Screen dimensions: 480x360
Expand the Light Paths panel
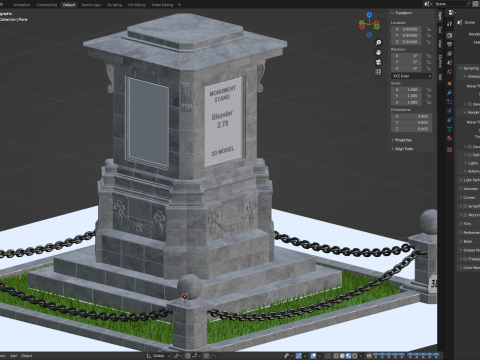(469, 180)
